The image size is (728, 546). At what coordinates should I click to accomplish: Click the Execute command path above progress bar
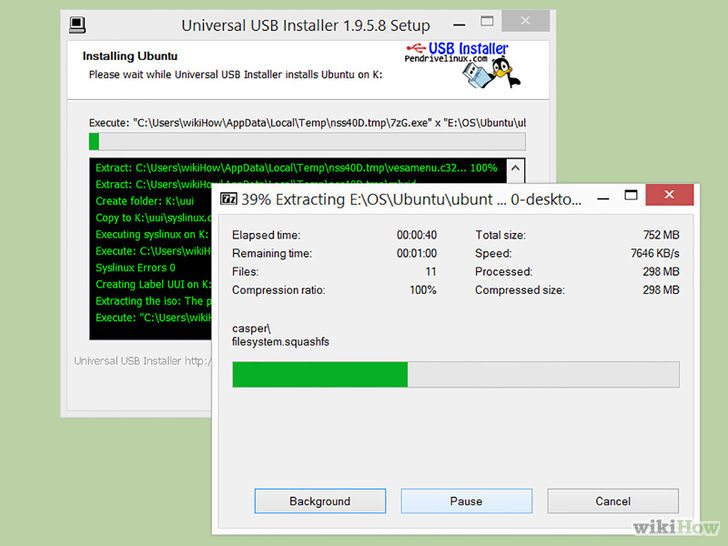(307, 123)
